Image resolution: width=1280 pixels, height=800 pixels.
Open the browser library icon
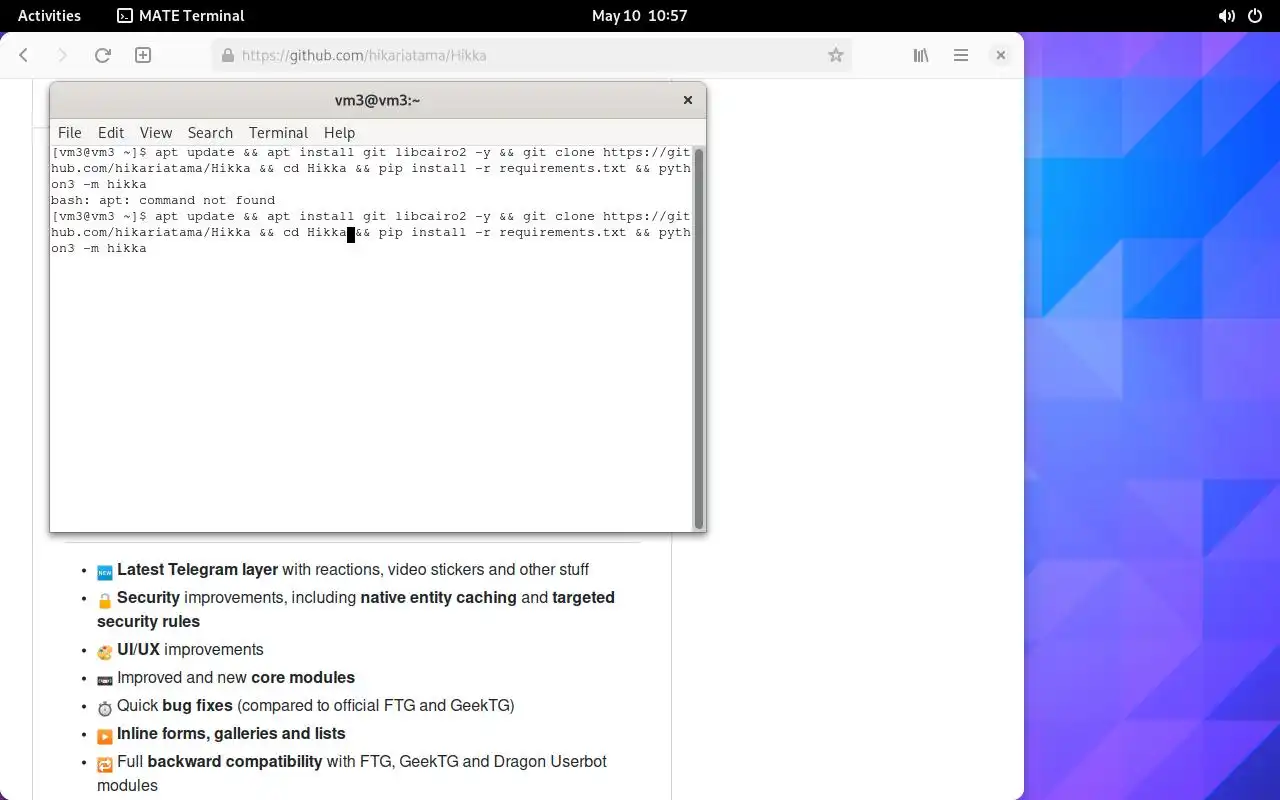[921, 56]
